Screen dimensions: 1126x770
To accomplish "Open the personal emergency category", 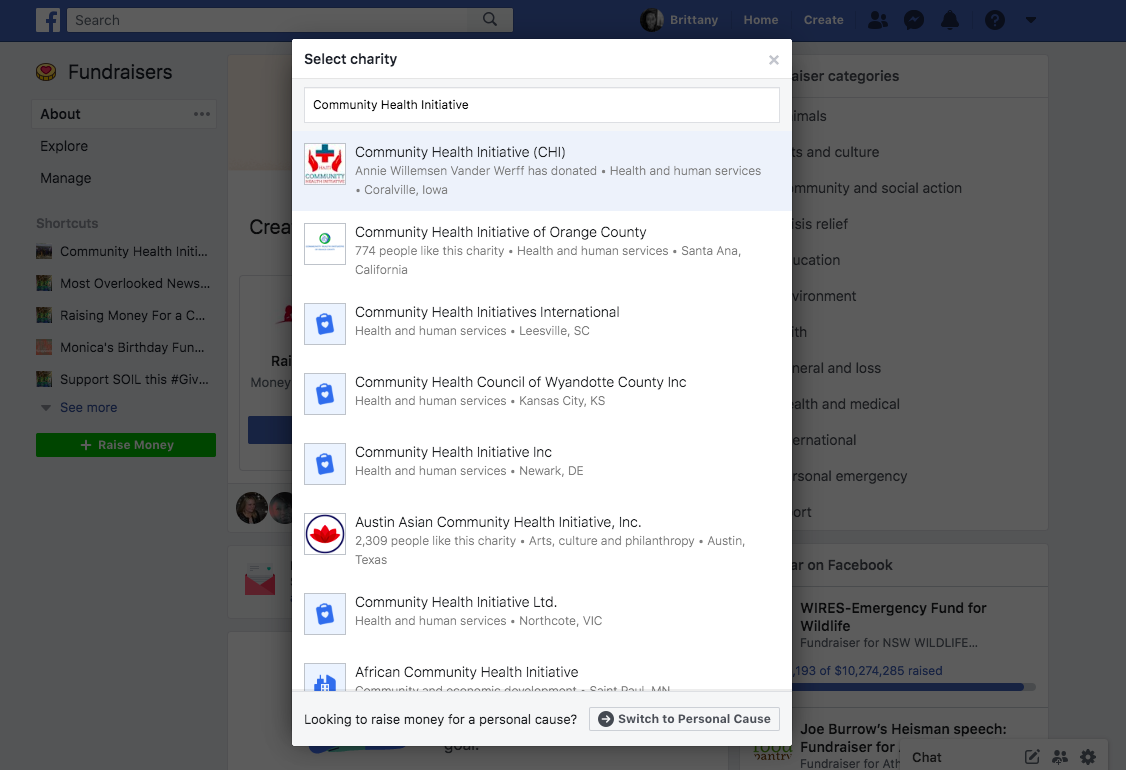I will pos(850,476).
